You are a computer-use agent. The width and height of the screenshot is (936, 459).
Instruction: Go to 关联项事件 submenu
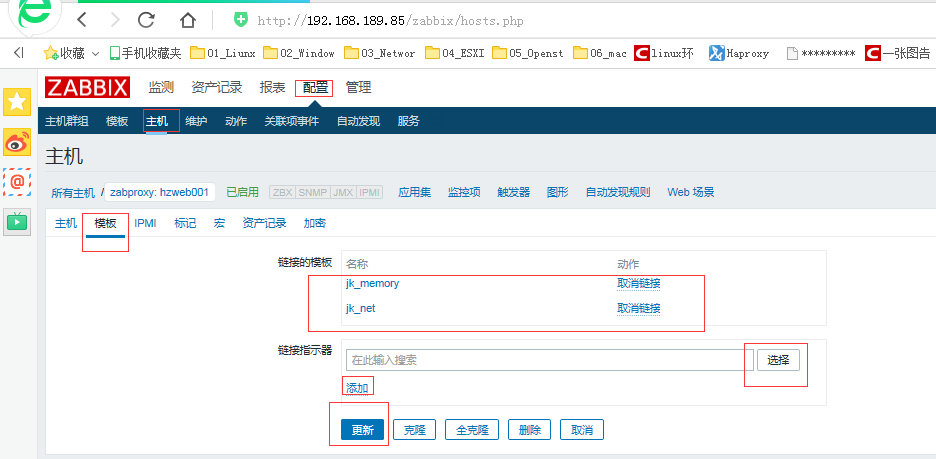[x=292, y=121]
